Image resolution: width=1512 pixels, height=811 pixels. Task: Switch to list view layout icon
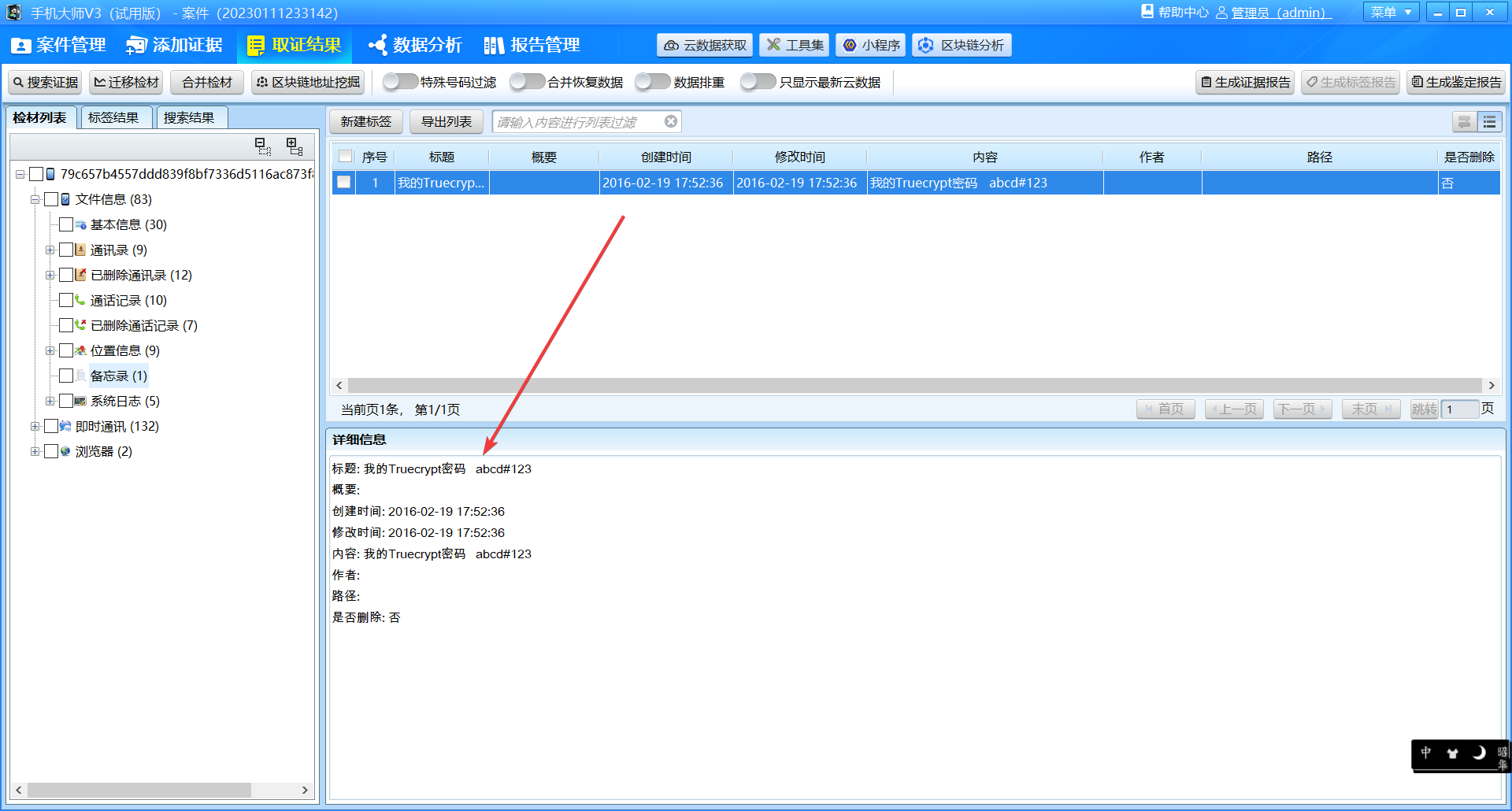1490,122
